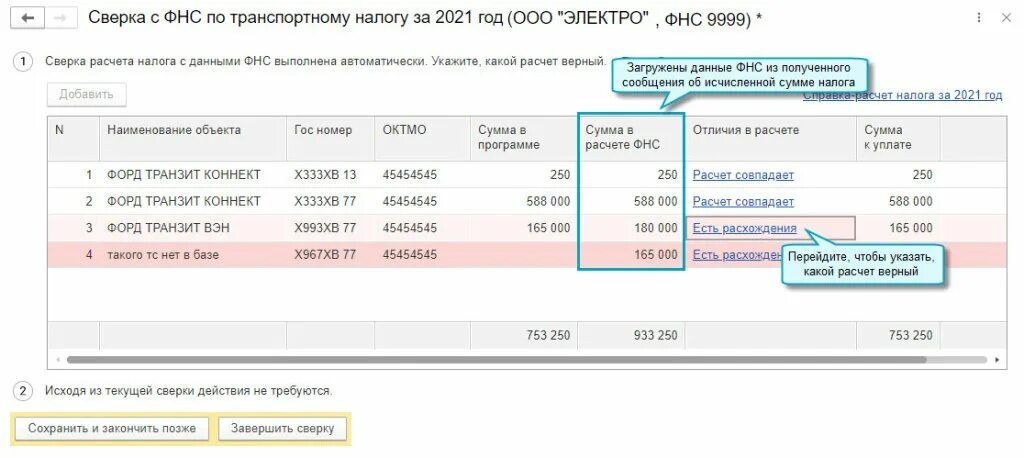Click the 753 250 amount-to-pay total
Image resolution: width=1024 pixels, height=458 pixels.
[898, 335]
